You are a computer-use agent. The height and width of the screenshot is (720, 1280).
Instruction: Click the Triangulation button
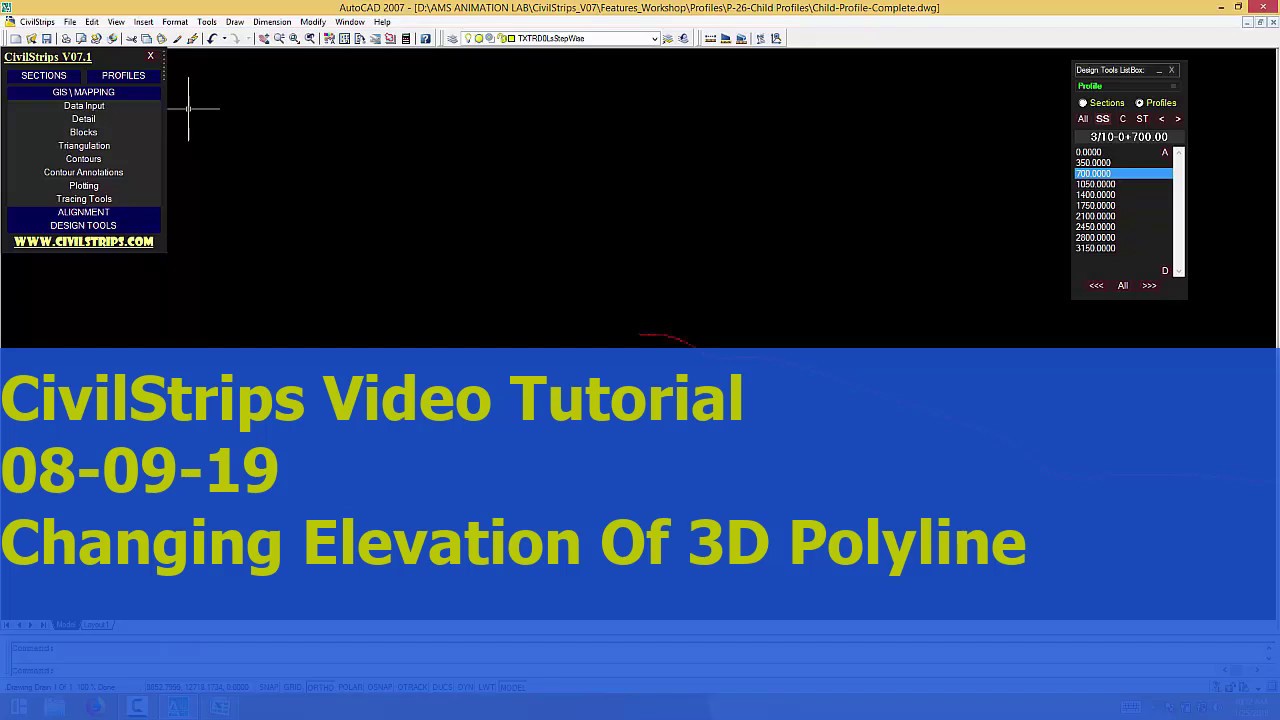pos(84,146)
